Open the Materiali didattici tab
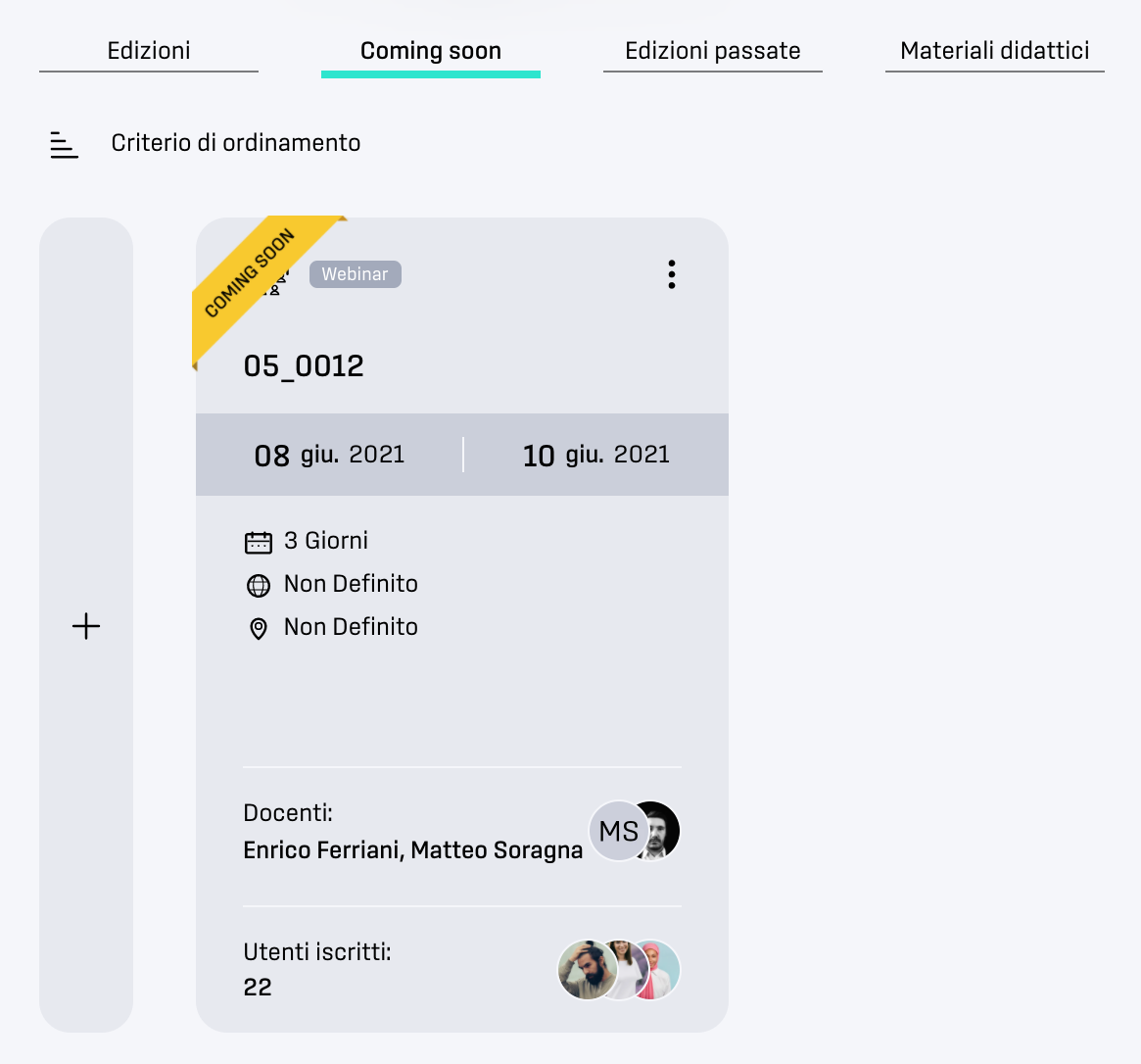 click(x=995, y=51)
